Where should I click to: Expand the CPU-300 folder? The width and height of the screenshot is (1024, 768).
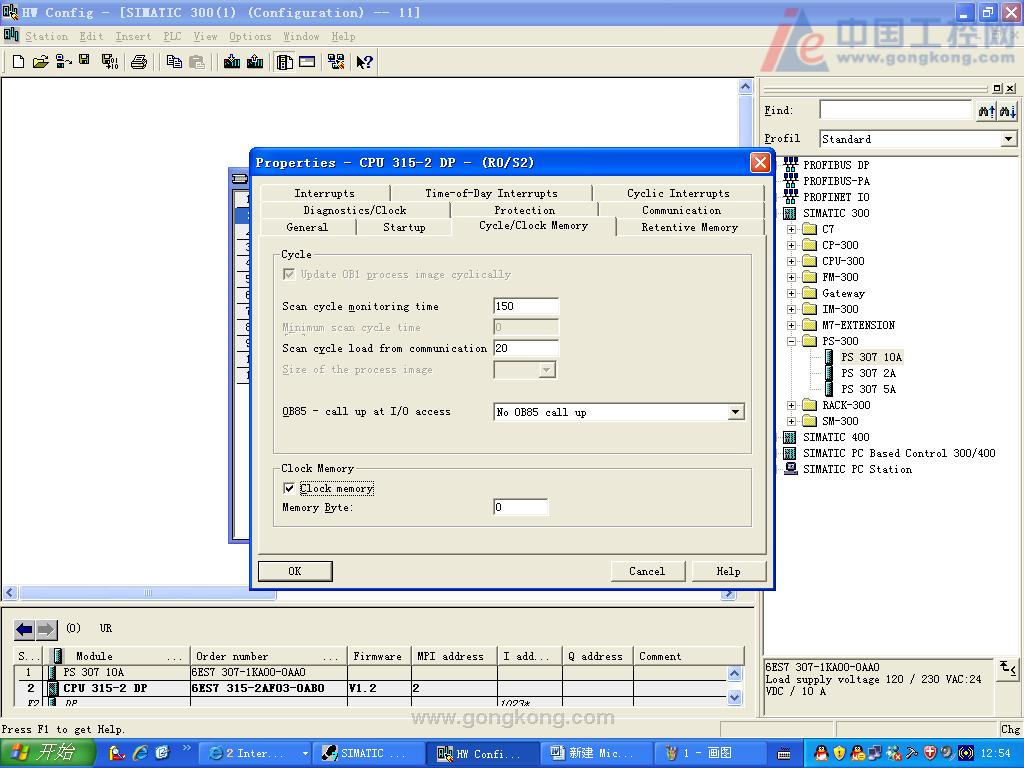coord(792,261)
